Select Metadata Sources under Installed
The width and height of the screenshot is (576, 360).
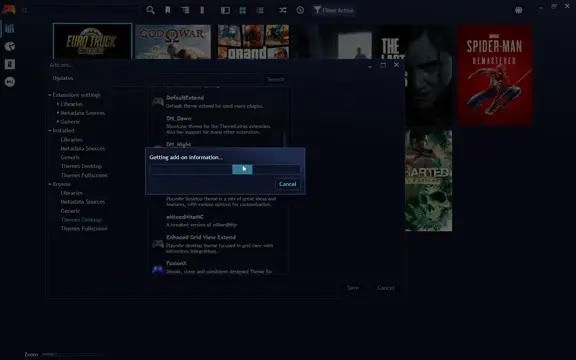pos(83,148)
